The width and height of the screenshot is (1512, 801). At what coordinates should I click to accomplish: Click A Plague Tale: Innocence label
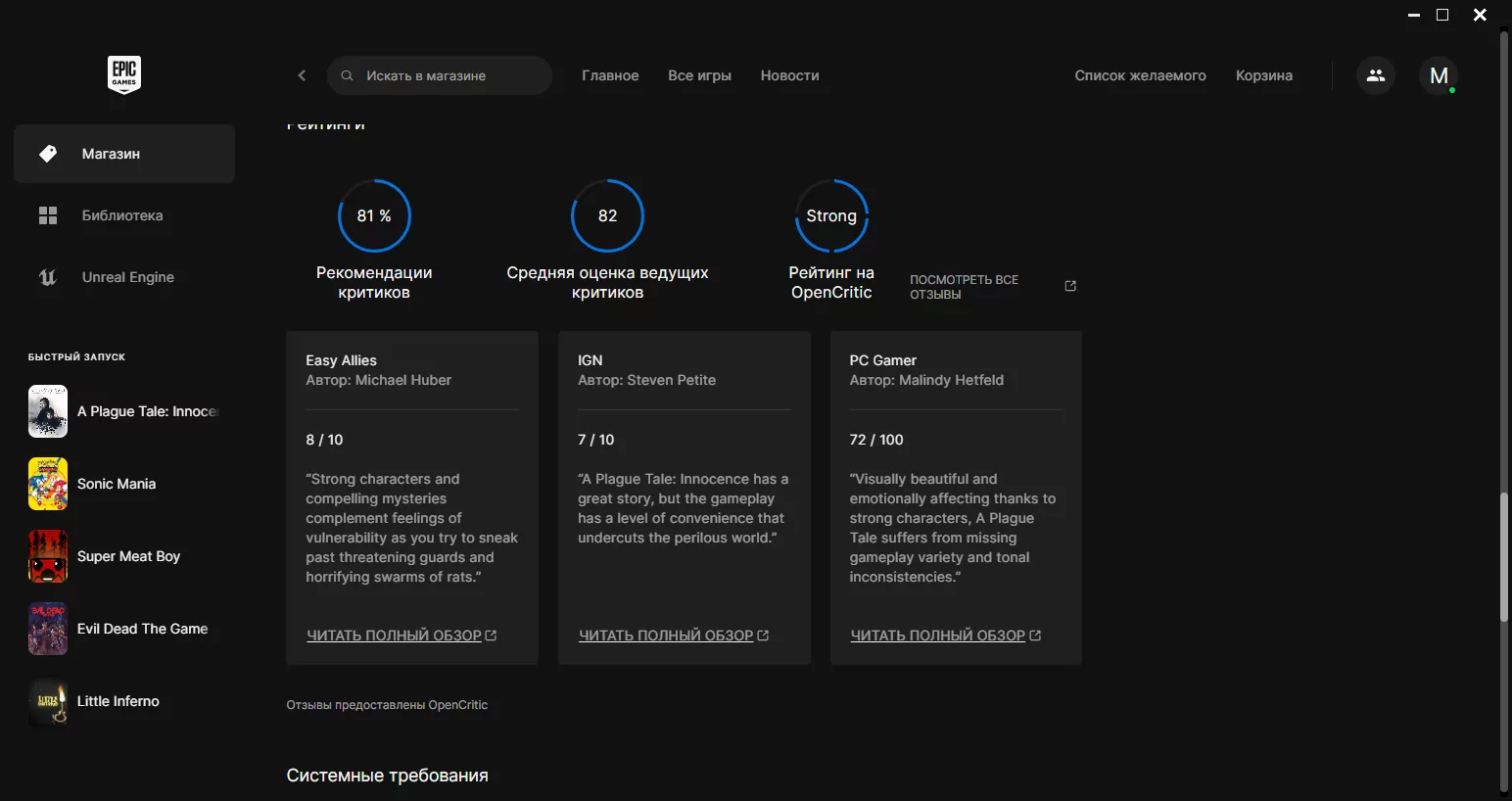148,411
